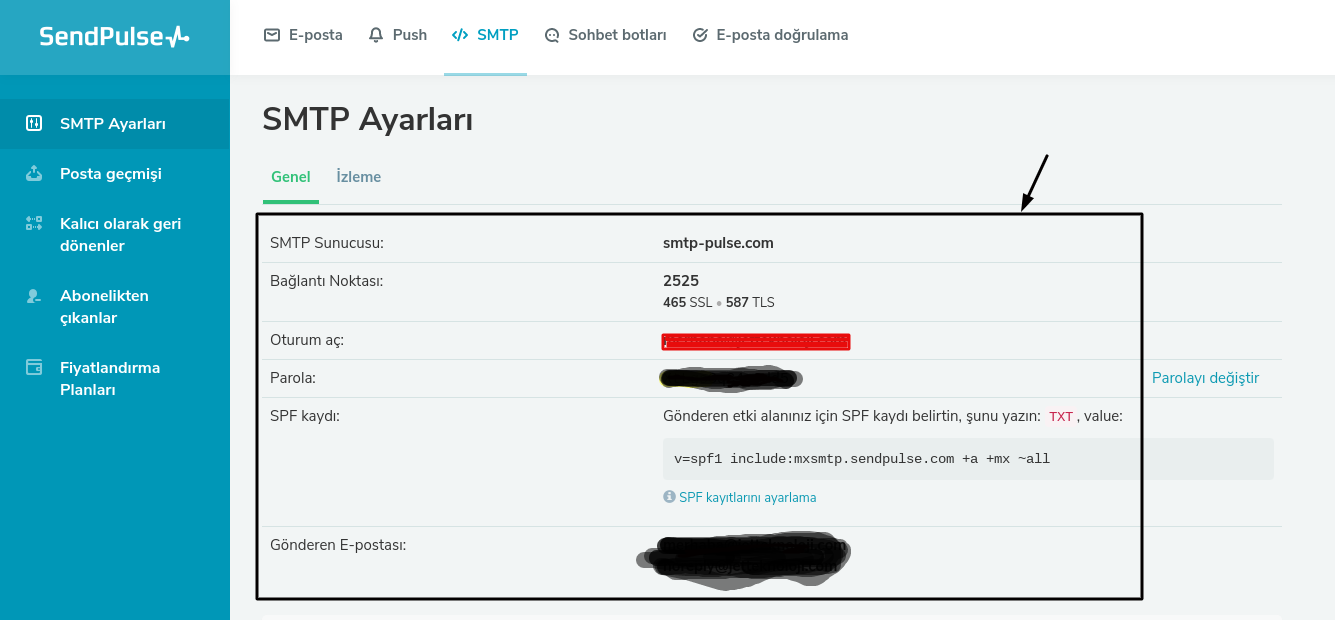
Task: Open SMTP Ayarları in the sidebar
Action: click(x=115, y=124)
